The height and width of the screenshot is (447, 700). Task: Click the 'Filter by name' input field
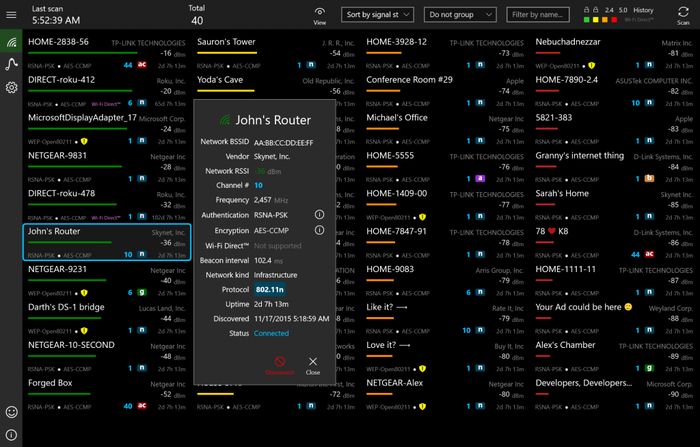tap(539, 15)
